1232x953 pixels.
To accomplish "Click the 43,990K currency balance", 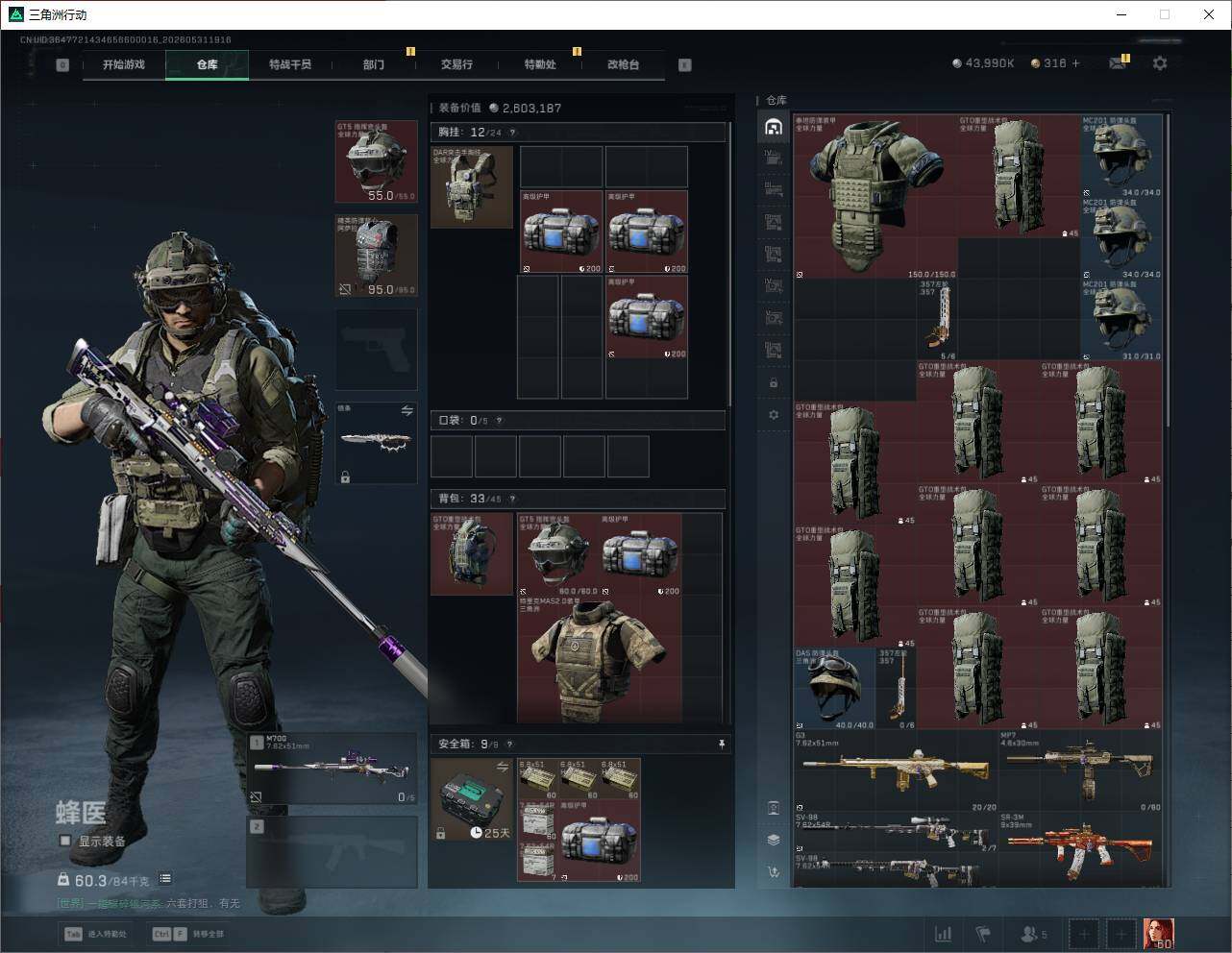I will 983,63.
